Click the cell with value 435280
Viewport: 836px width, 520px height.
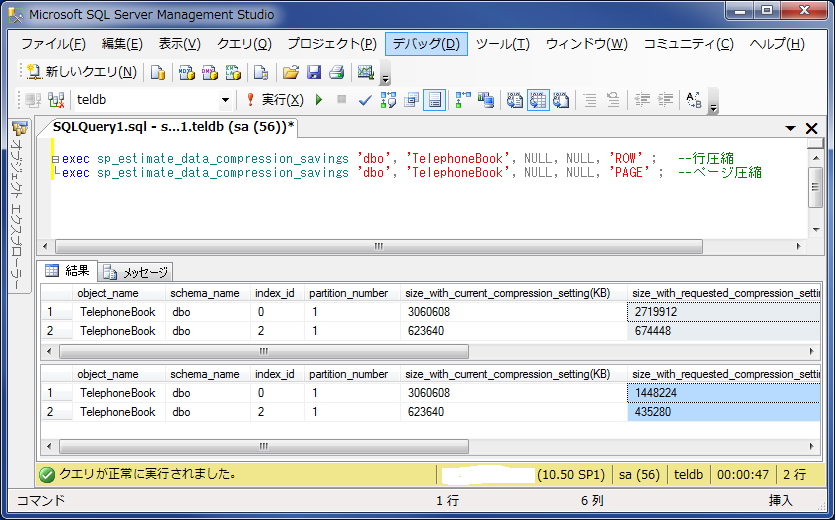[724, 412]
